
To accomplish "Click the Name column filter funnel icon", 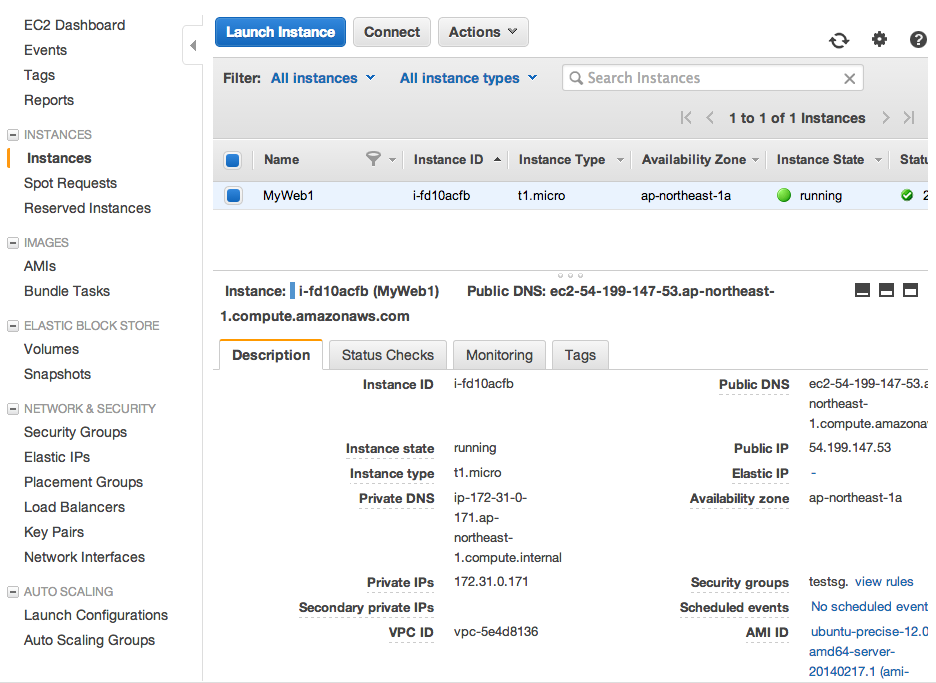I will click(373, 159).
